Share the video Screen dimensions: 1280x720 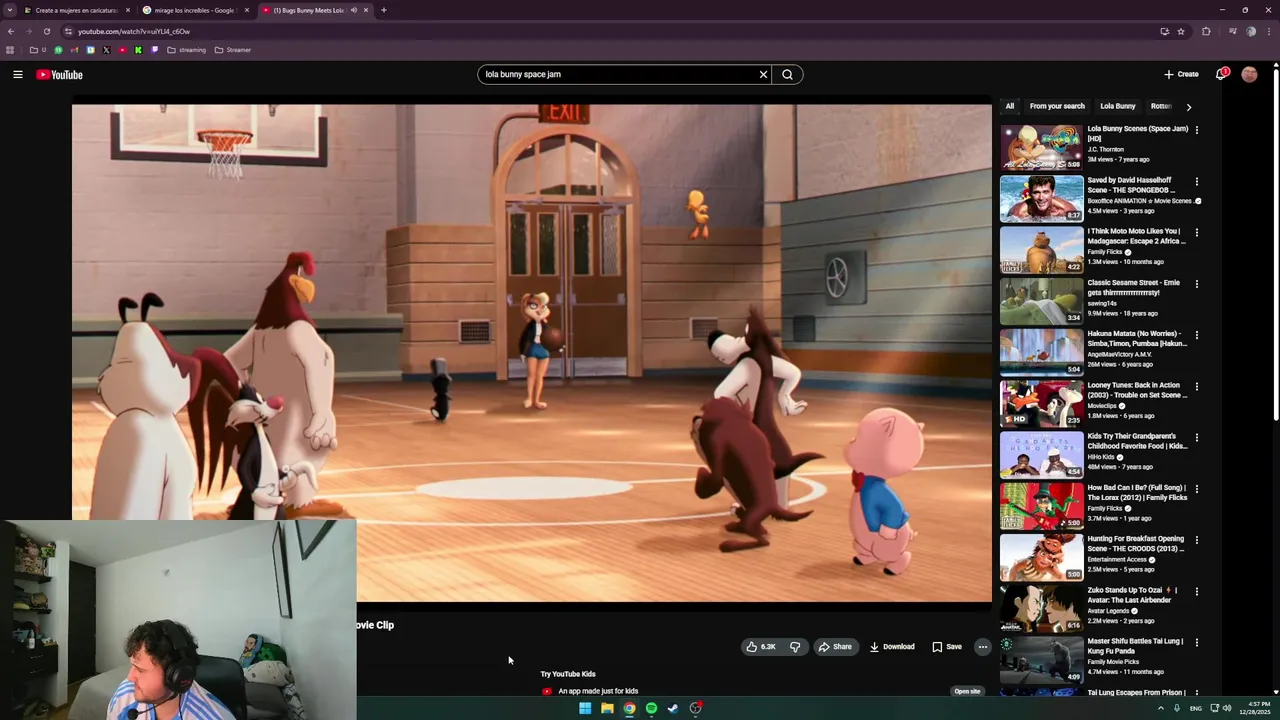835,647
